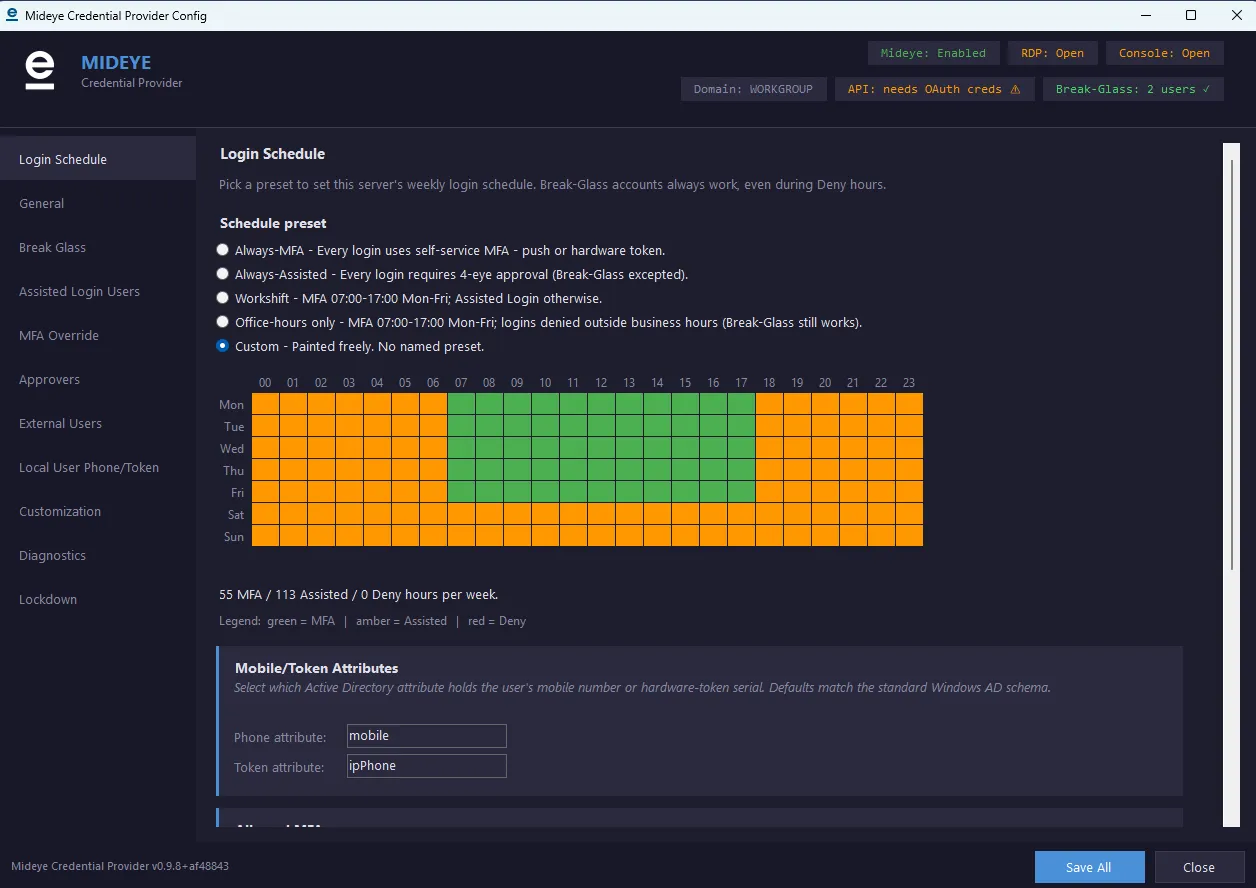Image resolution: width=1256 pixels, height=888 pixels.
Task: Click Mobile/Token Attributes heading
Action: coord(316,668)
